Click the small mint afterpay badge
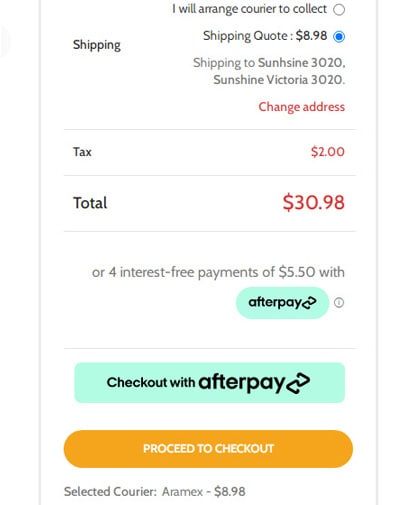Viewport: 413px width, 505px height. (282, 303)
